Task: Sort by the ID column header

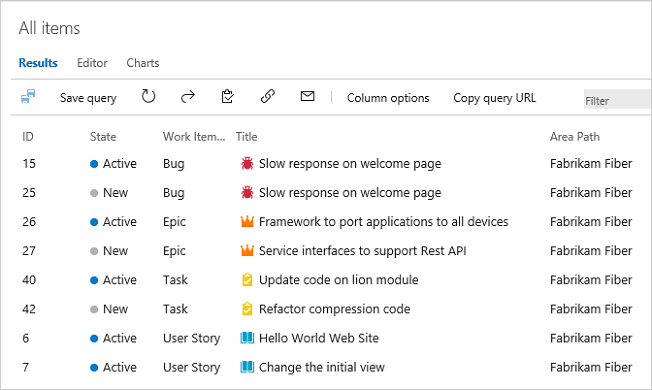Action: (x=28, y=137)
